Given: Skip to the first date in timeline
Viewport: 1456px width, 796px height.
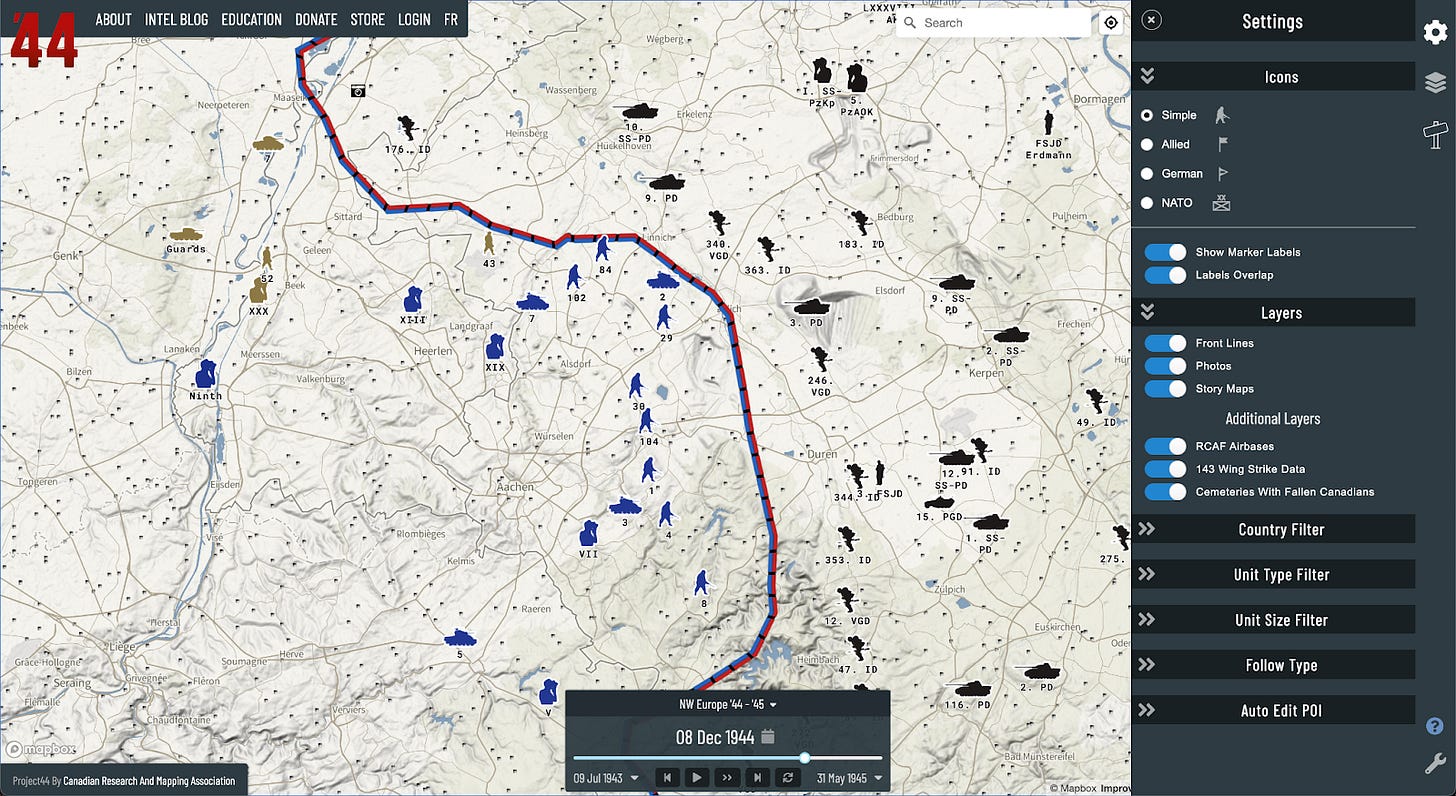Looking at the screenshot, I should [x=667, y=777].
